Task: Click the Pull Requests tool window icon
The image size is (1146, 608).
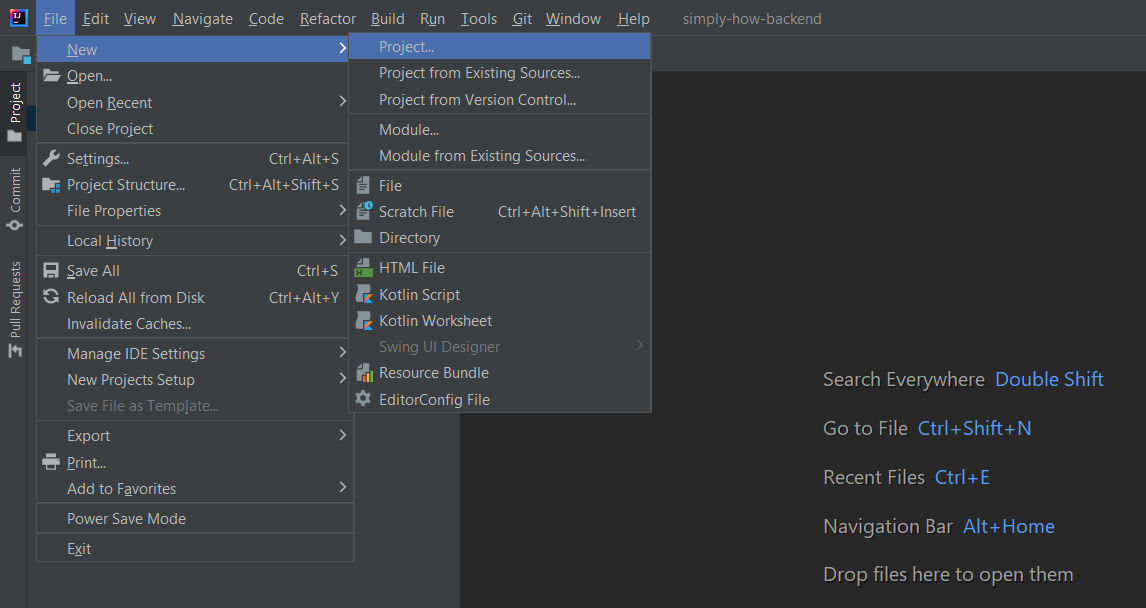Action: click(x=15, y=352)
